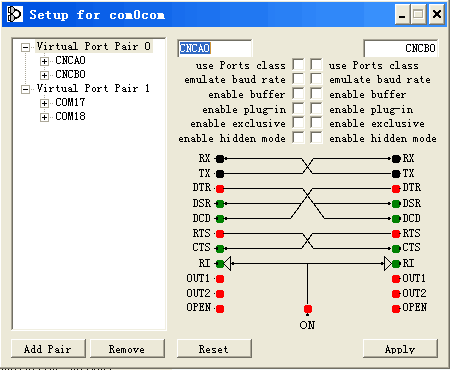Turn on hidden mode for CNCA0

coord(298,138)
